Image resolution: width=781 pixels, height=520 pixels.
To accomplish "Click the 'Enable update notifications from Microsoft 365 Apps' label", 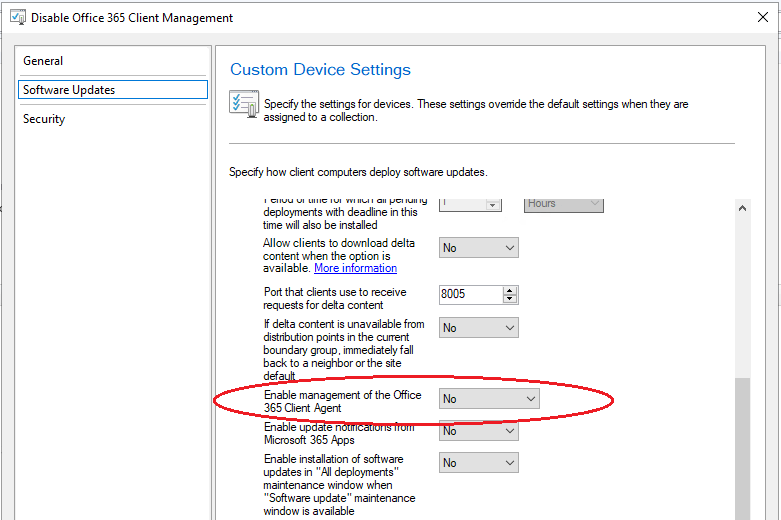I will pos(339,433).
